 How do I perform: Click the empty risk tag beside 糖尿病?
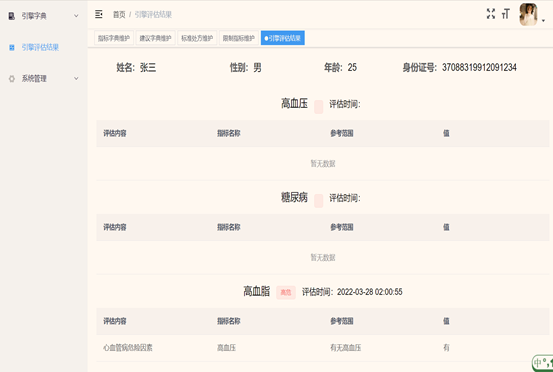[318, 201]
